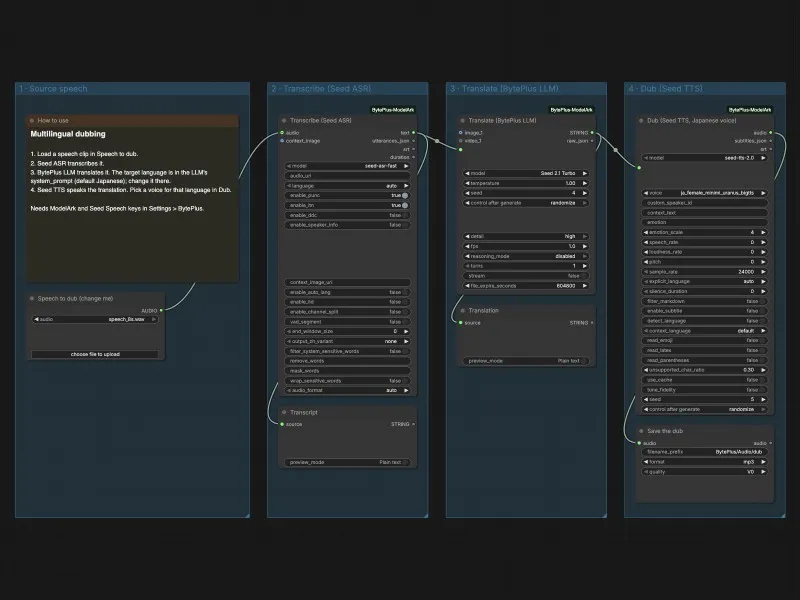Click the link midpoint dot between Translate and Dub

616,150
